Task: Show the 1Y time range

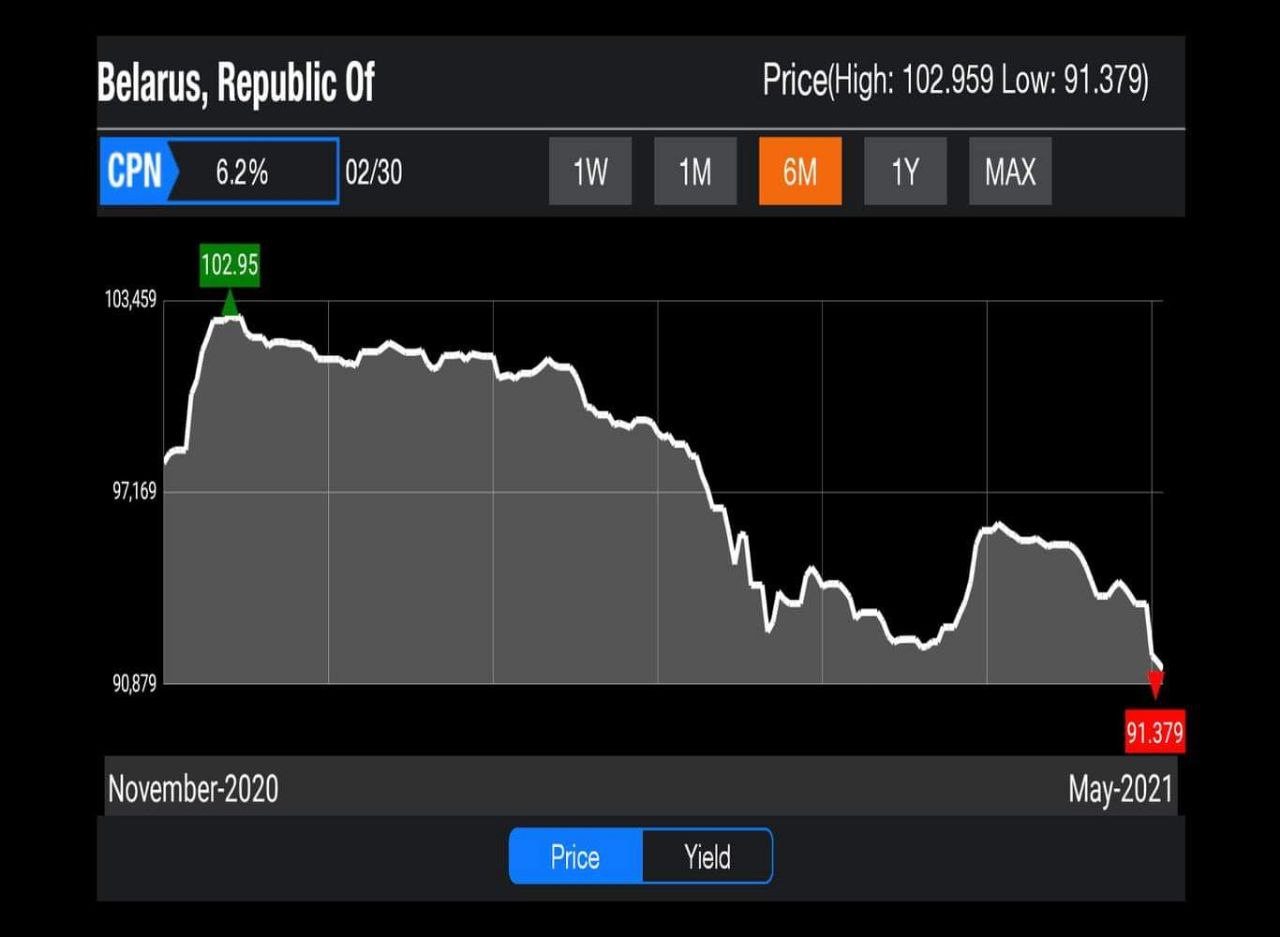Action: coord(905,172)
